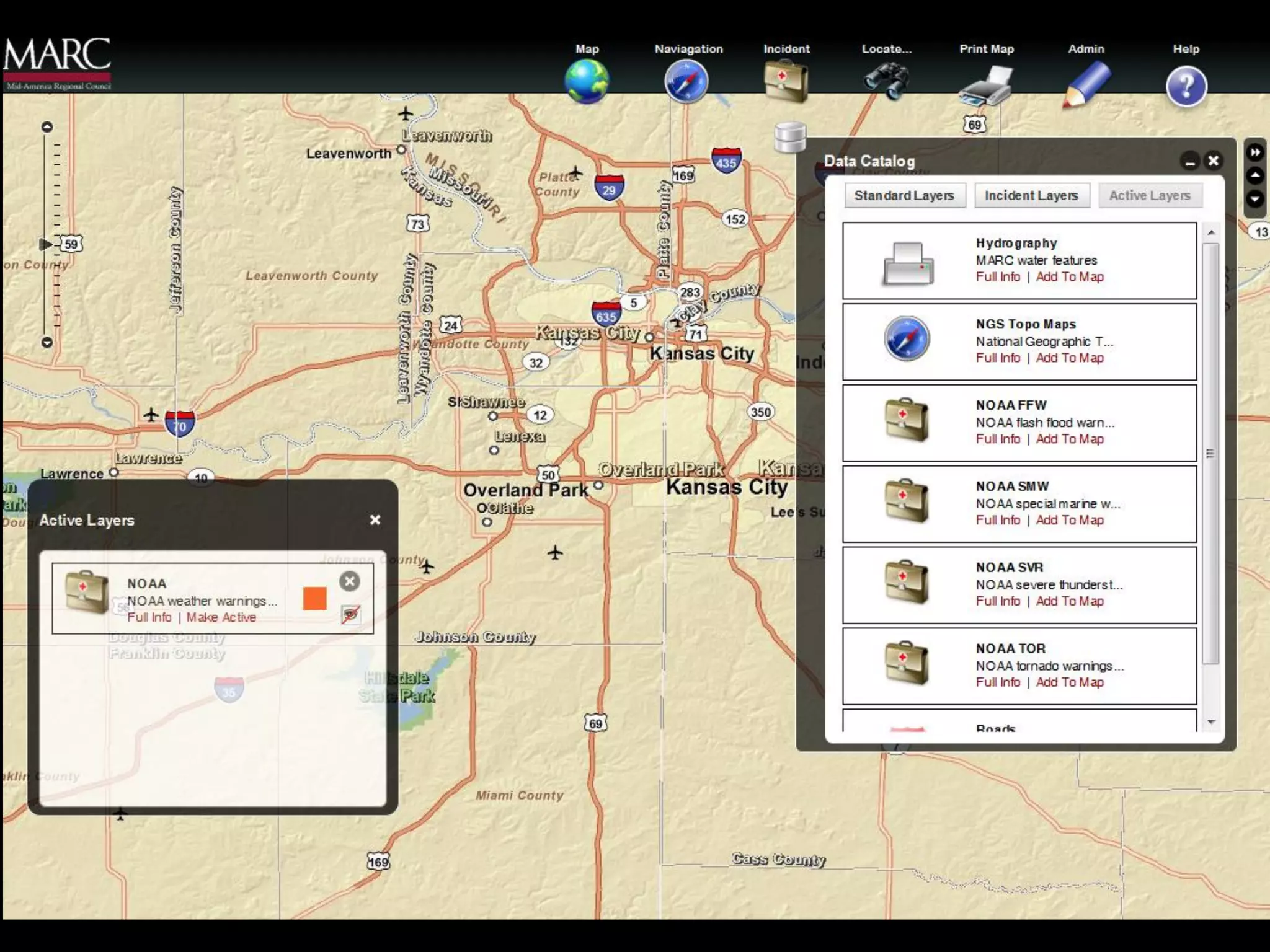The image size is (1270, 952).
Task: Open the Map globe menu icon
Action: click(x=586, y=81)
